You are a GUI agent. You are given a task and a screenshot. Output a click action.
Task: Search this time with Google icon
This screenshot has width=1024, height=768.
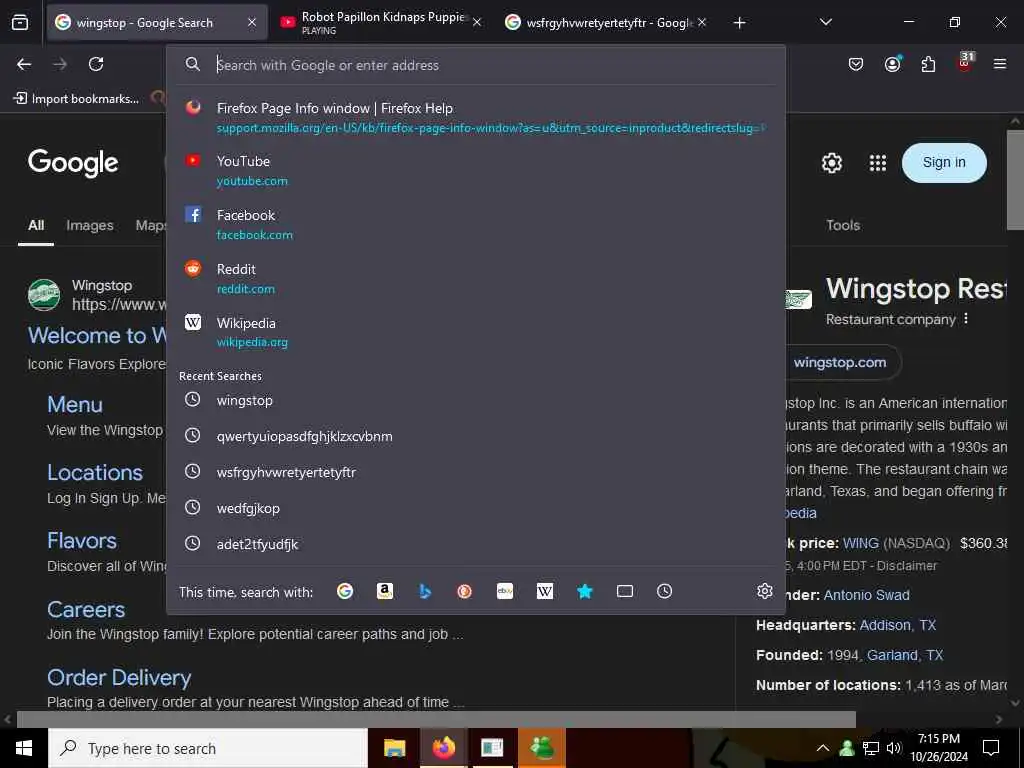tap(345, 592)
